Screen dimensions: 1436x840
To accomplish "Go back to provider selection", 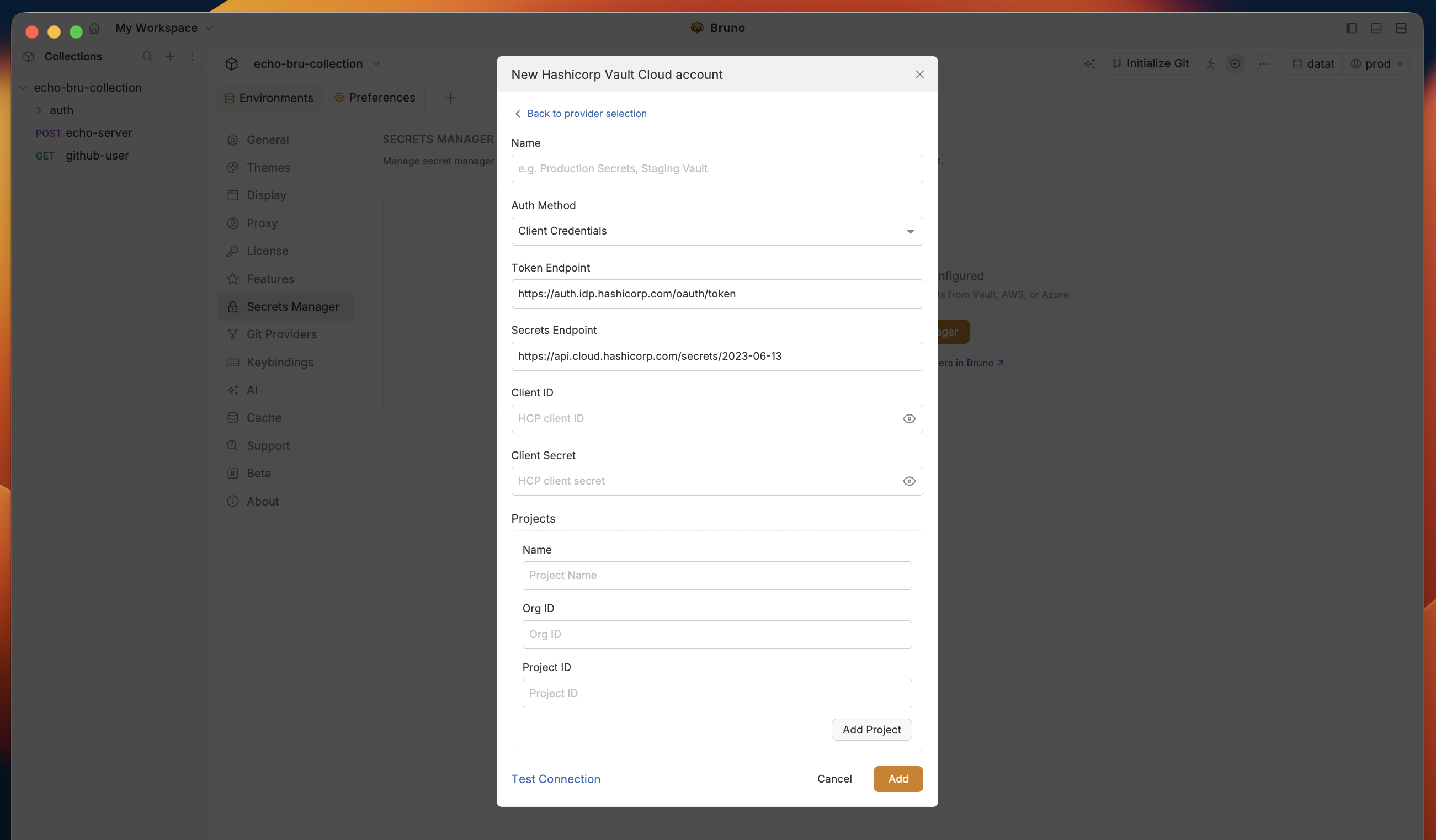I will click(x=581, y=113).
